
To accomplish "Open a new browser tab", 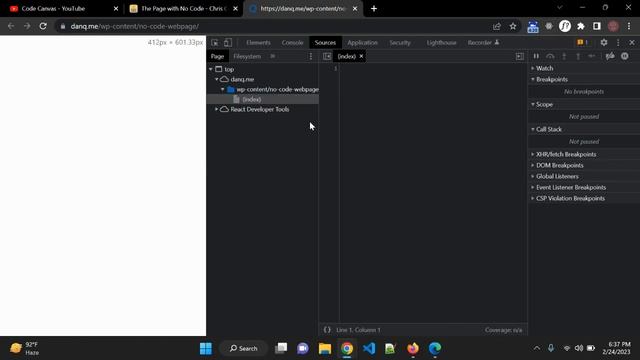I will [374, 9].
